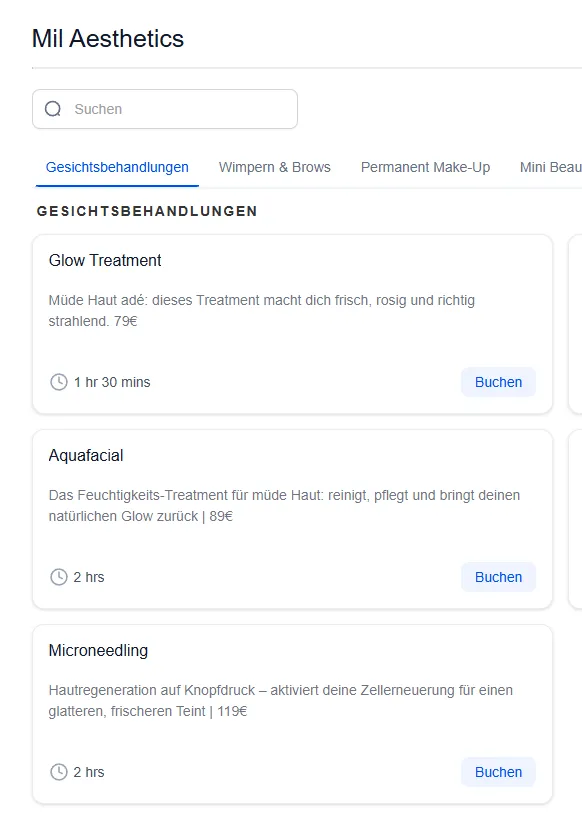Open the Microneedling card title

[x=98, y=651]
